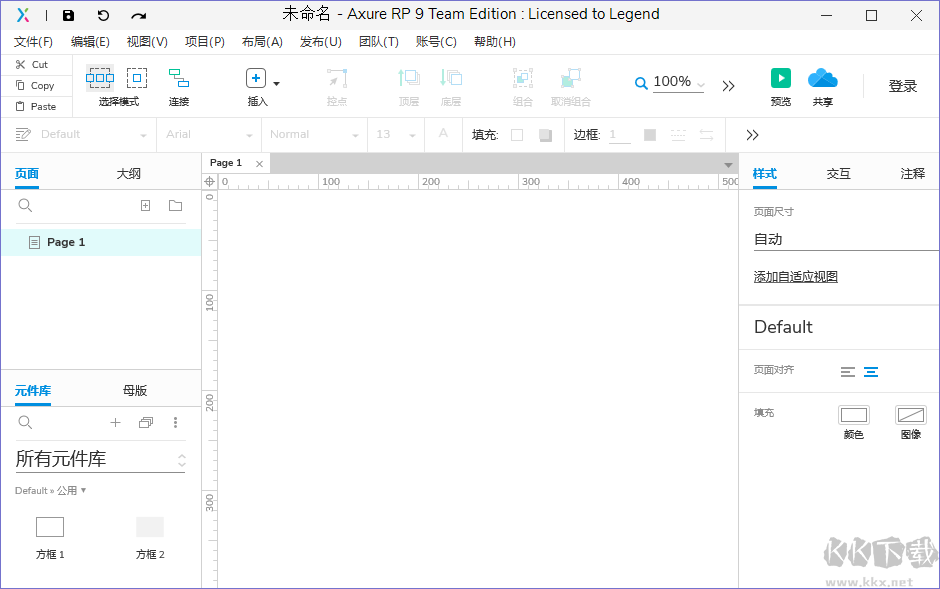The width and height of the screenshot is (940, 589).
Task: Click the 登录 login button
Action: pos(902,86)
